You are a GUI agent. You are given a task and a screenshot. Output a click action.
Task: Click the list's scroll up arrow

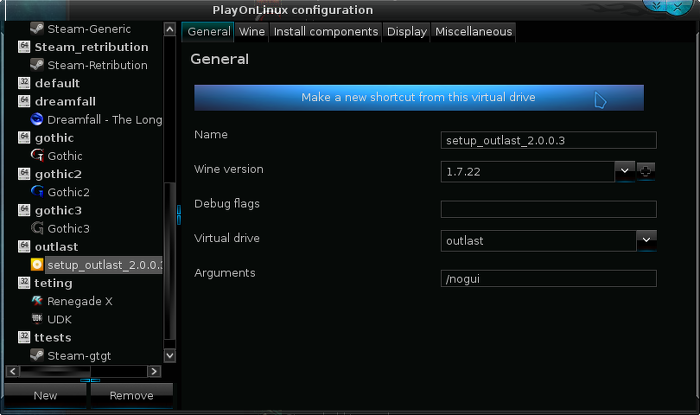pos(170,29)
